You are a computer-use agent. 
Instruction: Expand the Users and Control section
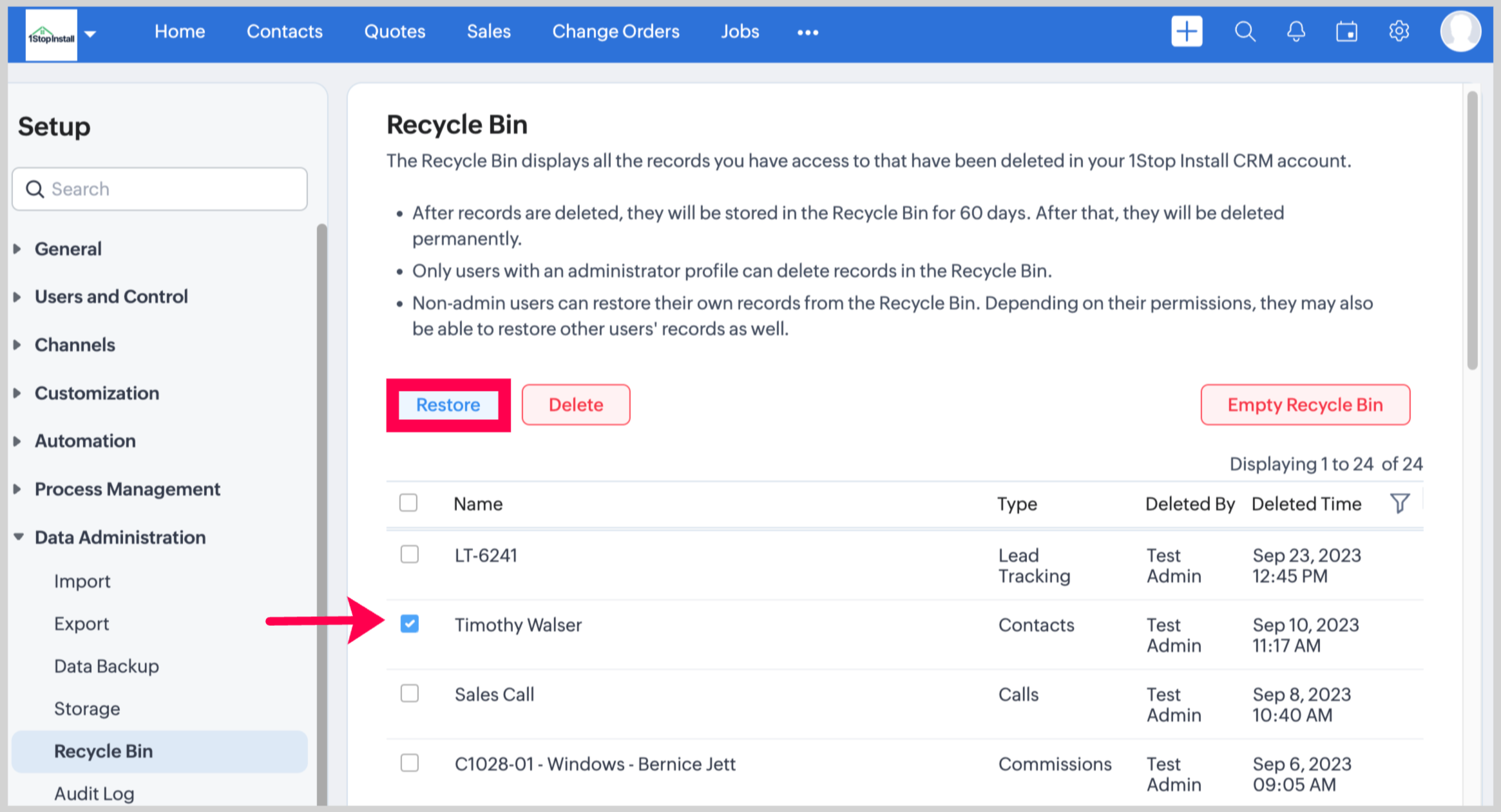[x=111, y=297]
